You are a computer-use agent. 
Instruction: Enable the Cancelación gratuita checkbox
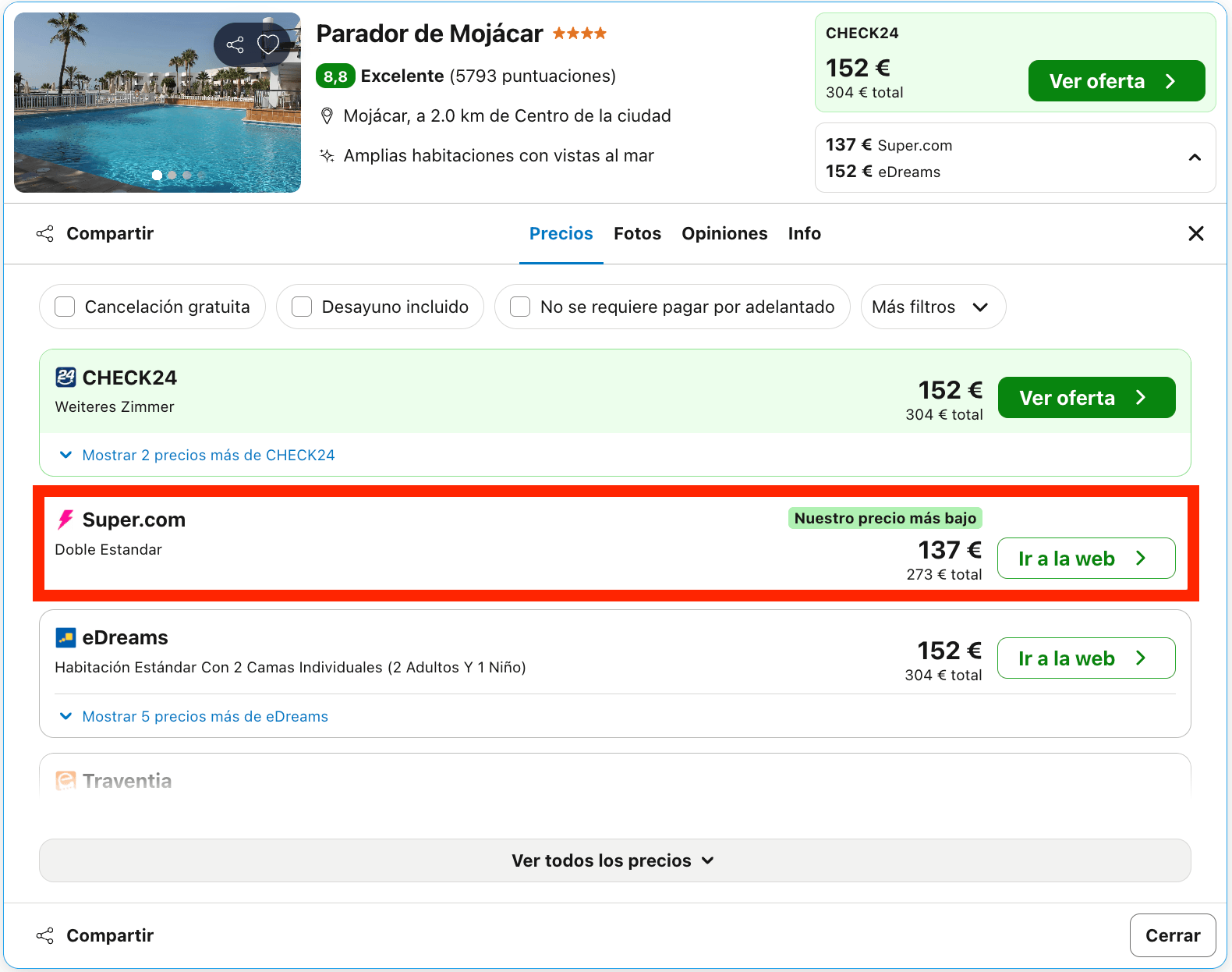(65, 307)
